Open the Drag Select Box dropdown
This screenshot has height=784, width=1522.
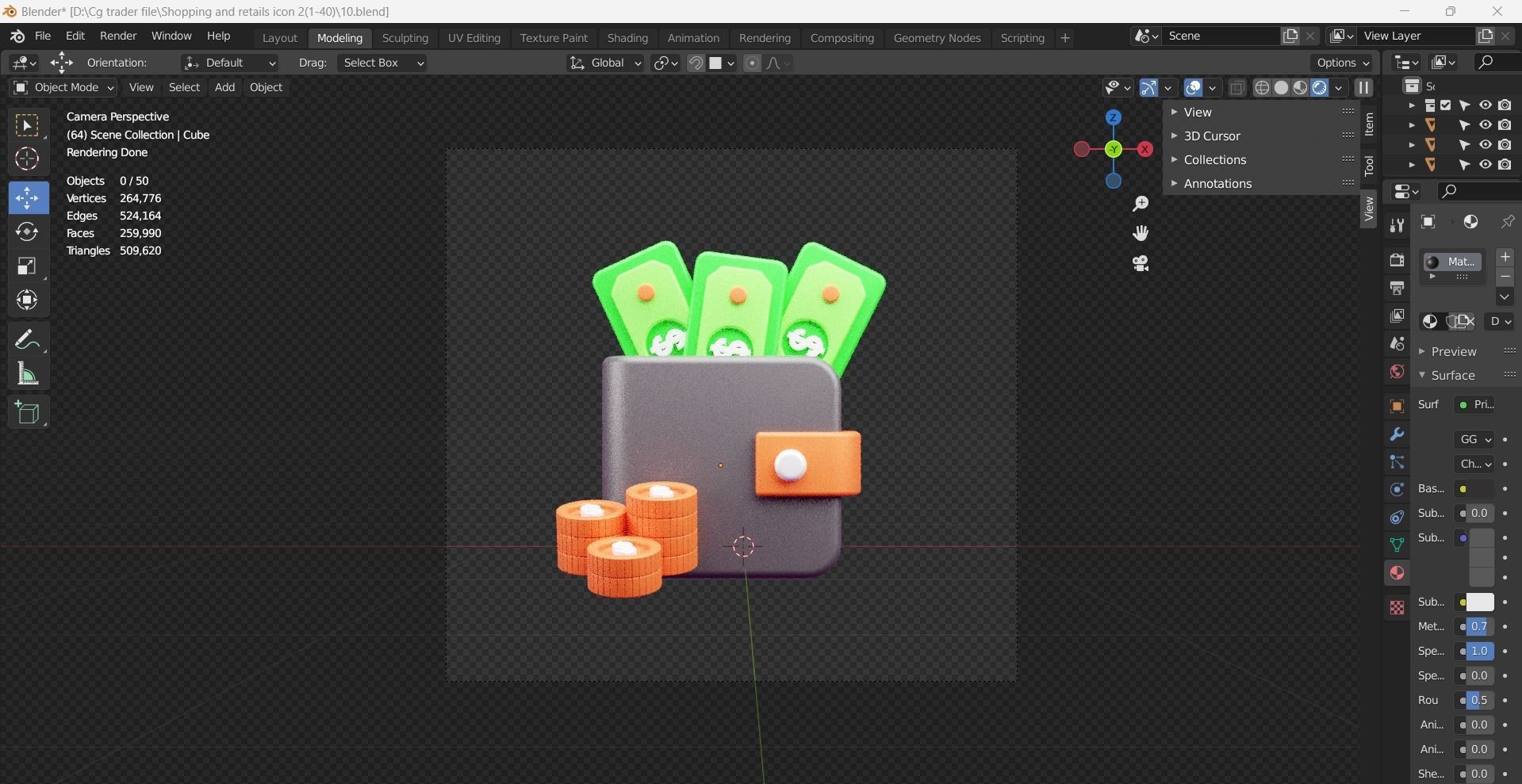click(x=381, y=63)
